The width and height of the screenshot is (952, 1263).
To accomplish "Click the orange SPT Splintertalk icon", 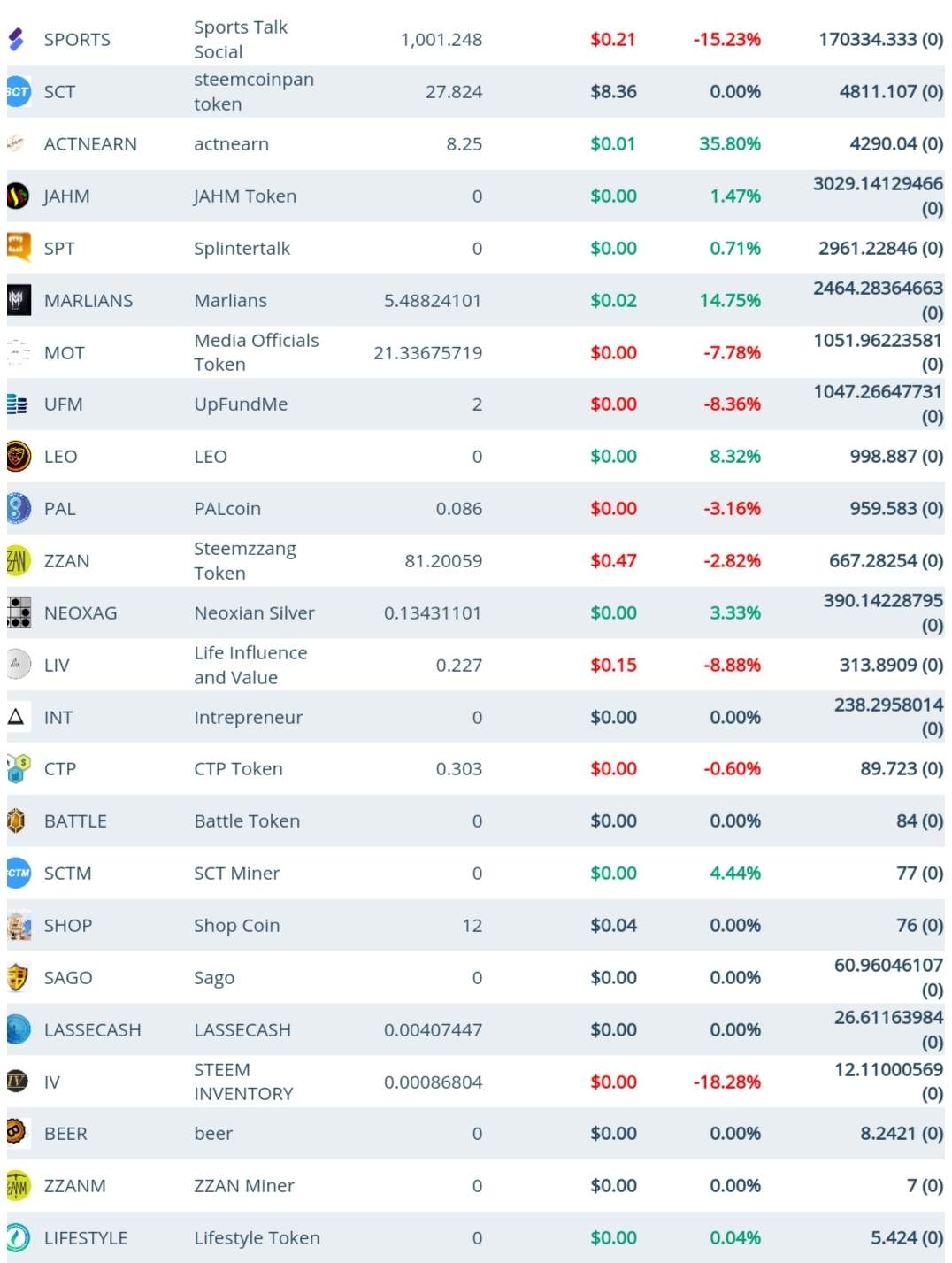I will point(18,247).
